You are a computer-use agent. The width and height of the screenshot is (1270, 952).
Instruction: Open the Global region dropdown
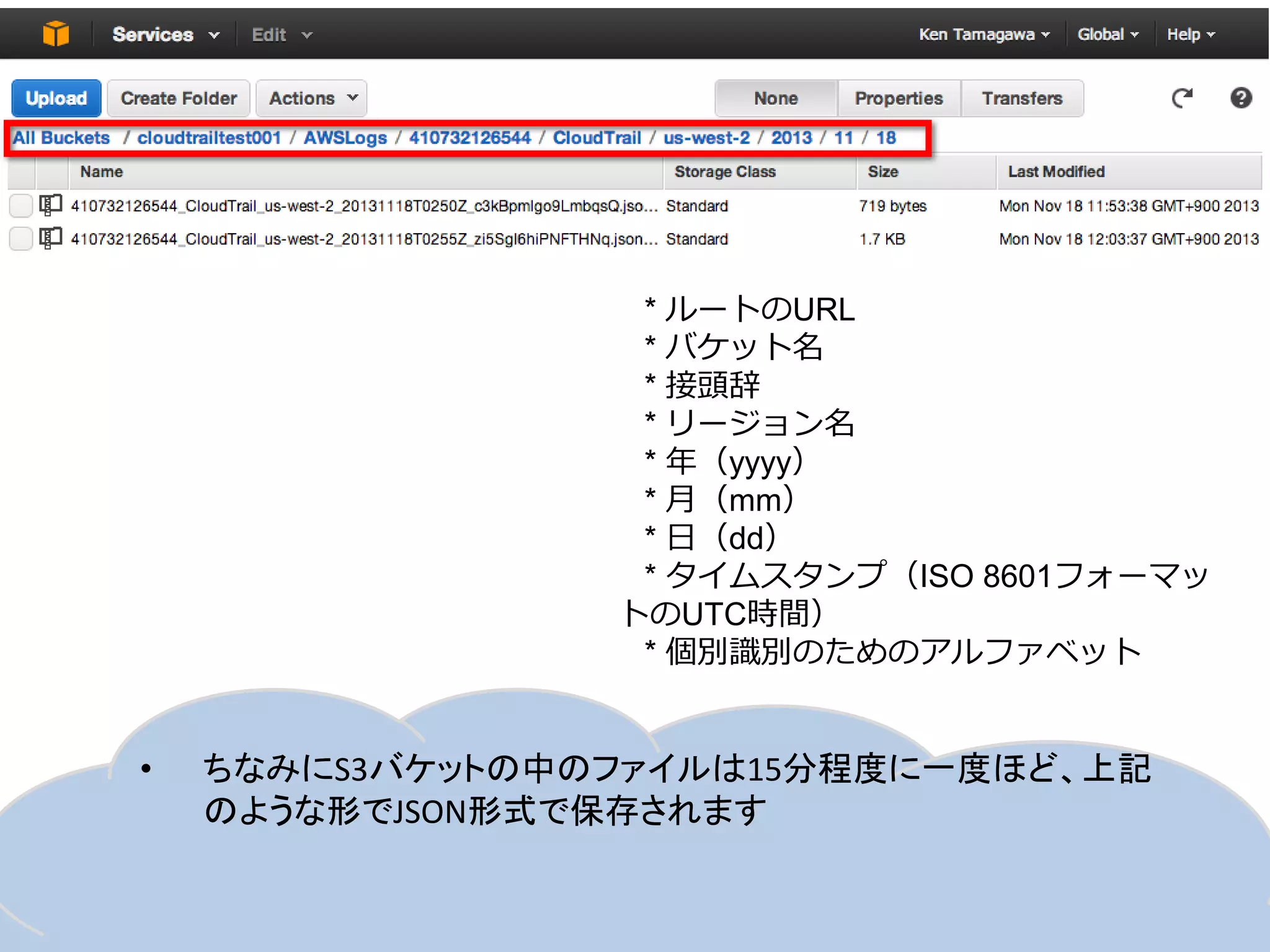coord(1108,35)
